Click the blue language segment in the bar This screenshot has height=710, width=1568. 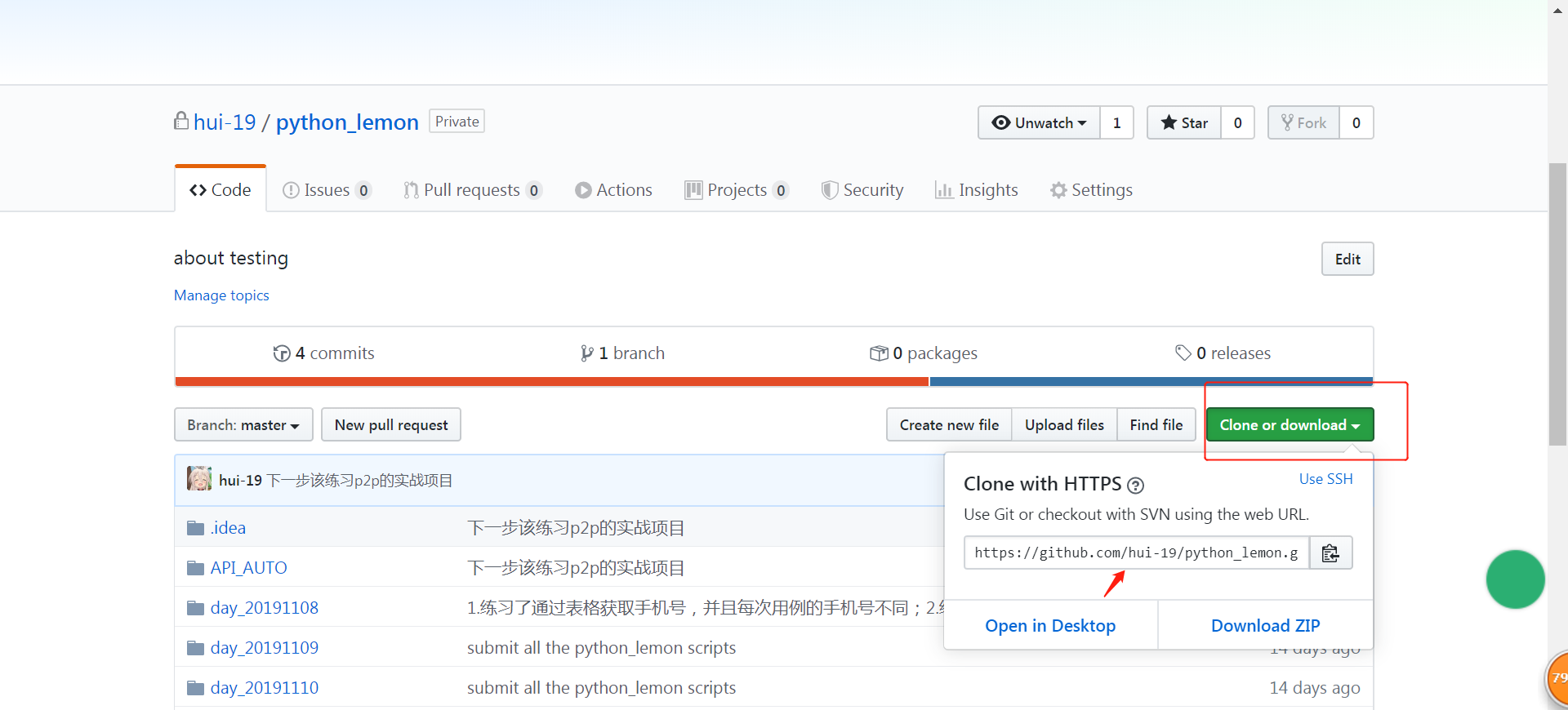pyautogui.click(x=1151, y=381)
